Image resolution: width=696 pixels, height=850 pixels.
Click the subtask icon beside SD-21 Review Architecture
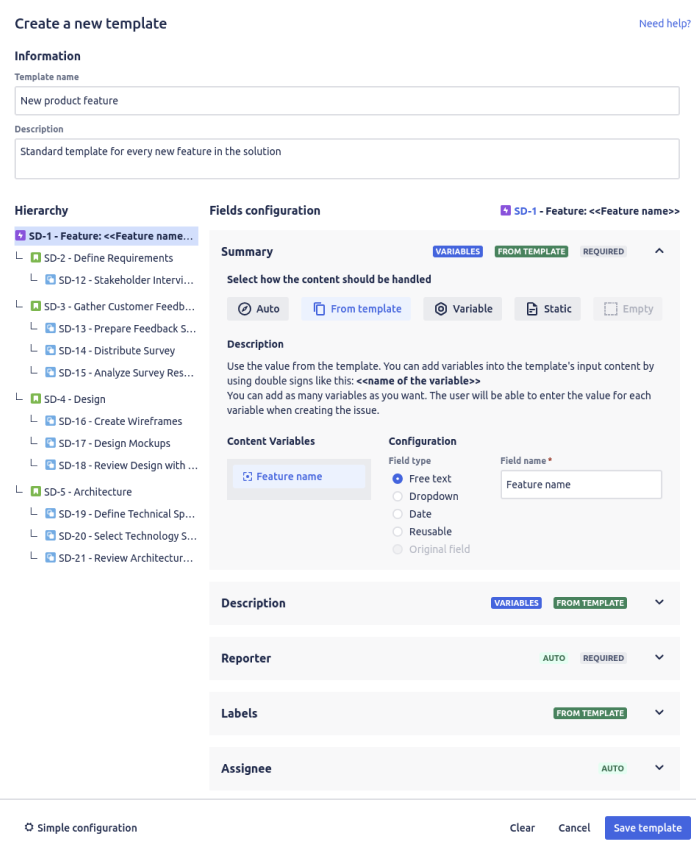tap(50, 558)
